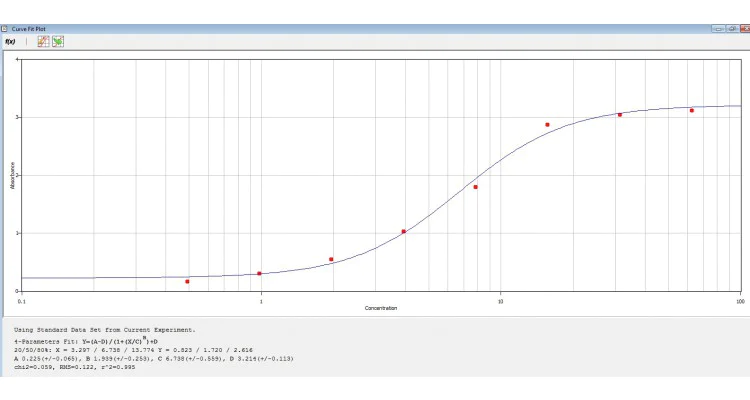750x400 pixels.
Task: Click the red data point at absorbance 1
Action: point(403,232)
